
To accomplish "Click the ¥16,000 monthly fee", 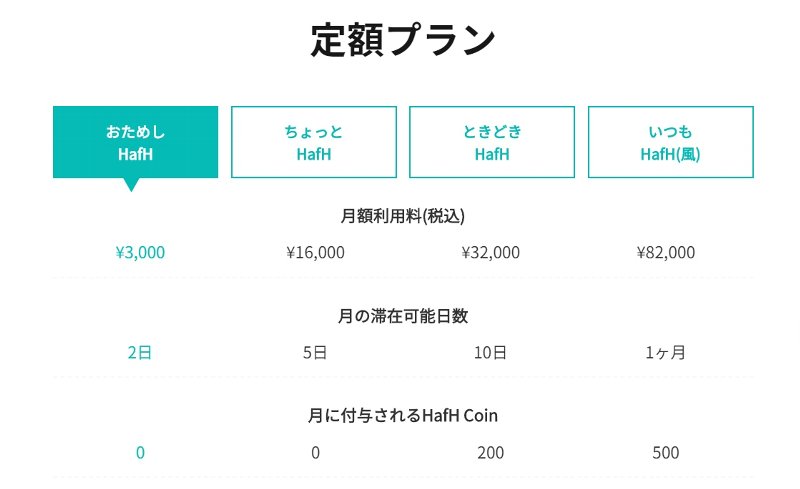I will click(315, 252).
